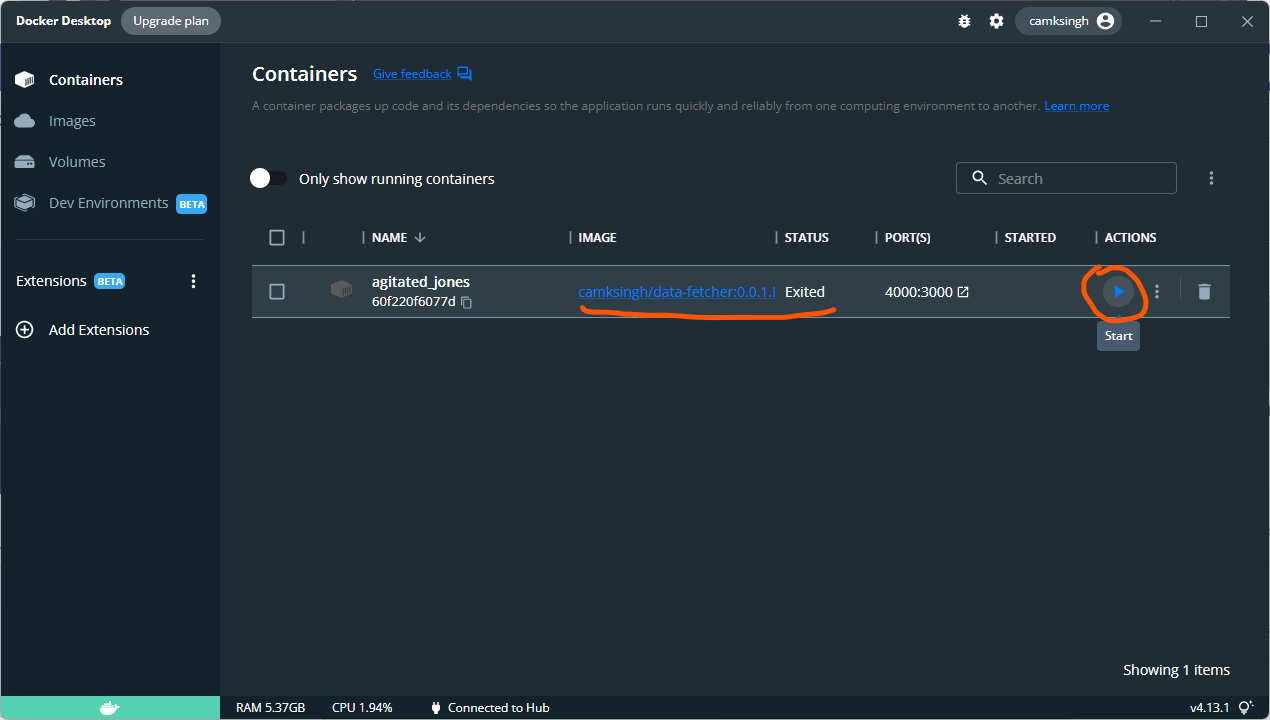Screen dimensions: 1270x720
Task: Delete the agitated_jones container
Action: [x=1204, y=291]
